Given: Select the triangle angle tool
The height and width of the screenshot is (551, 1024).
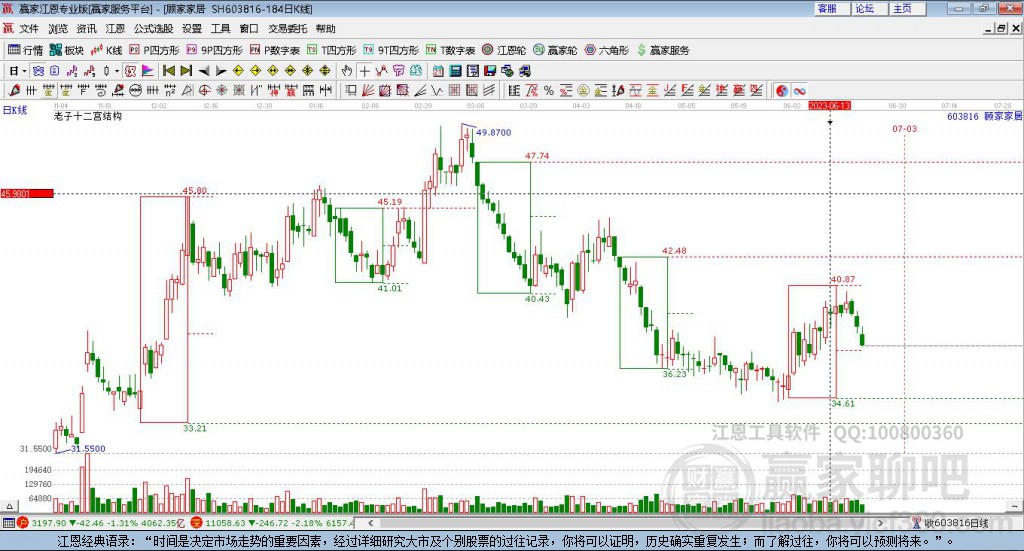Looking at the screenshot, I should pos(187,90).
